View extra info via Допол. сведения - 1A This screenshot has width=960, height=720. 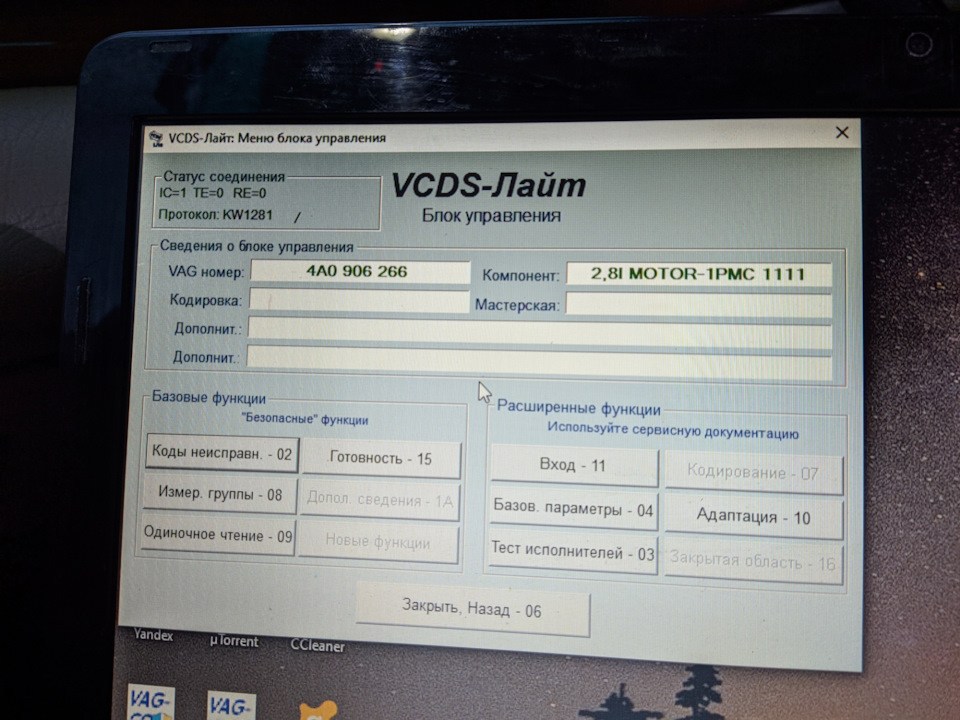(x=380, y=498)
